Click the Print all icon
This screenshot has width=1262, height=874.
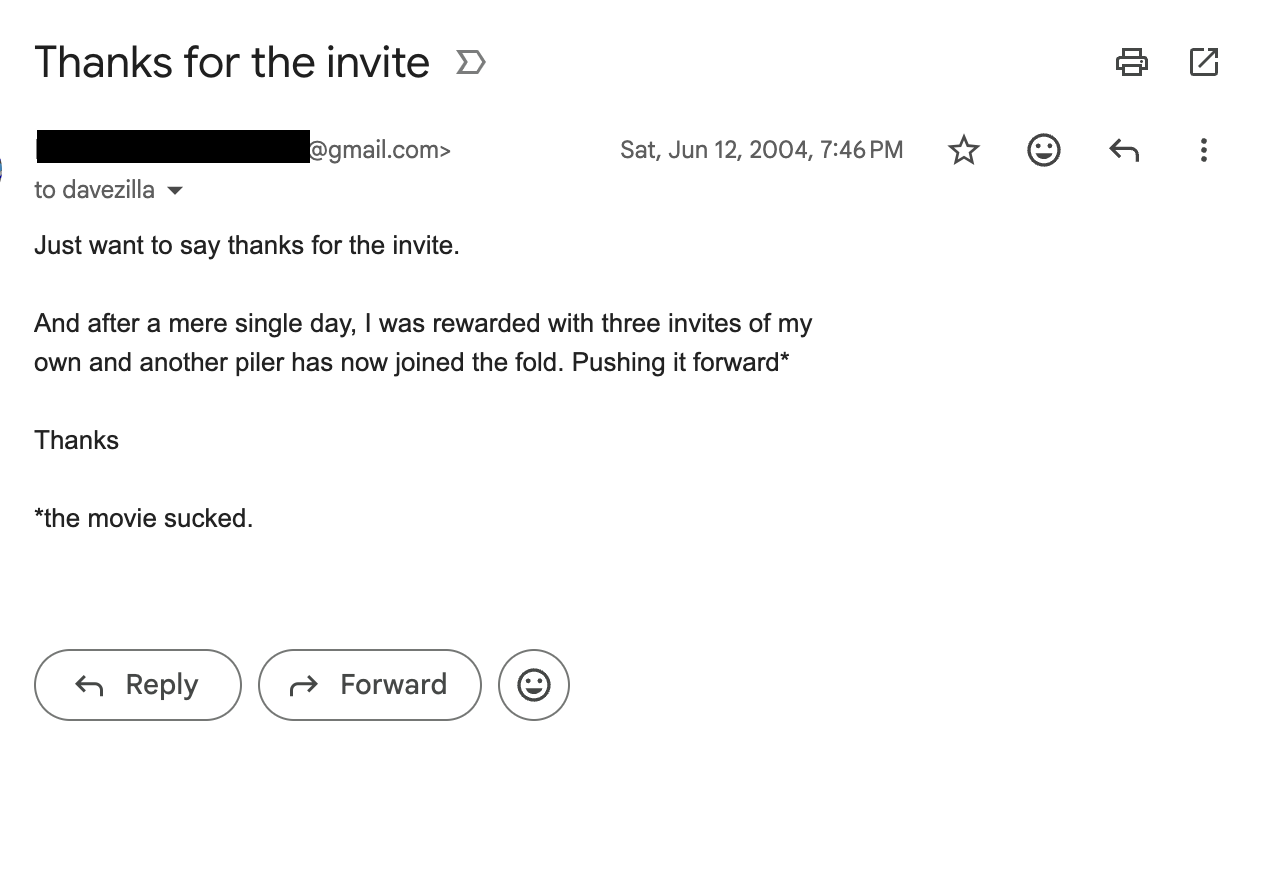(1131, 62)
